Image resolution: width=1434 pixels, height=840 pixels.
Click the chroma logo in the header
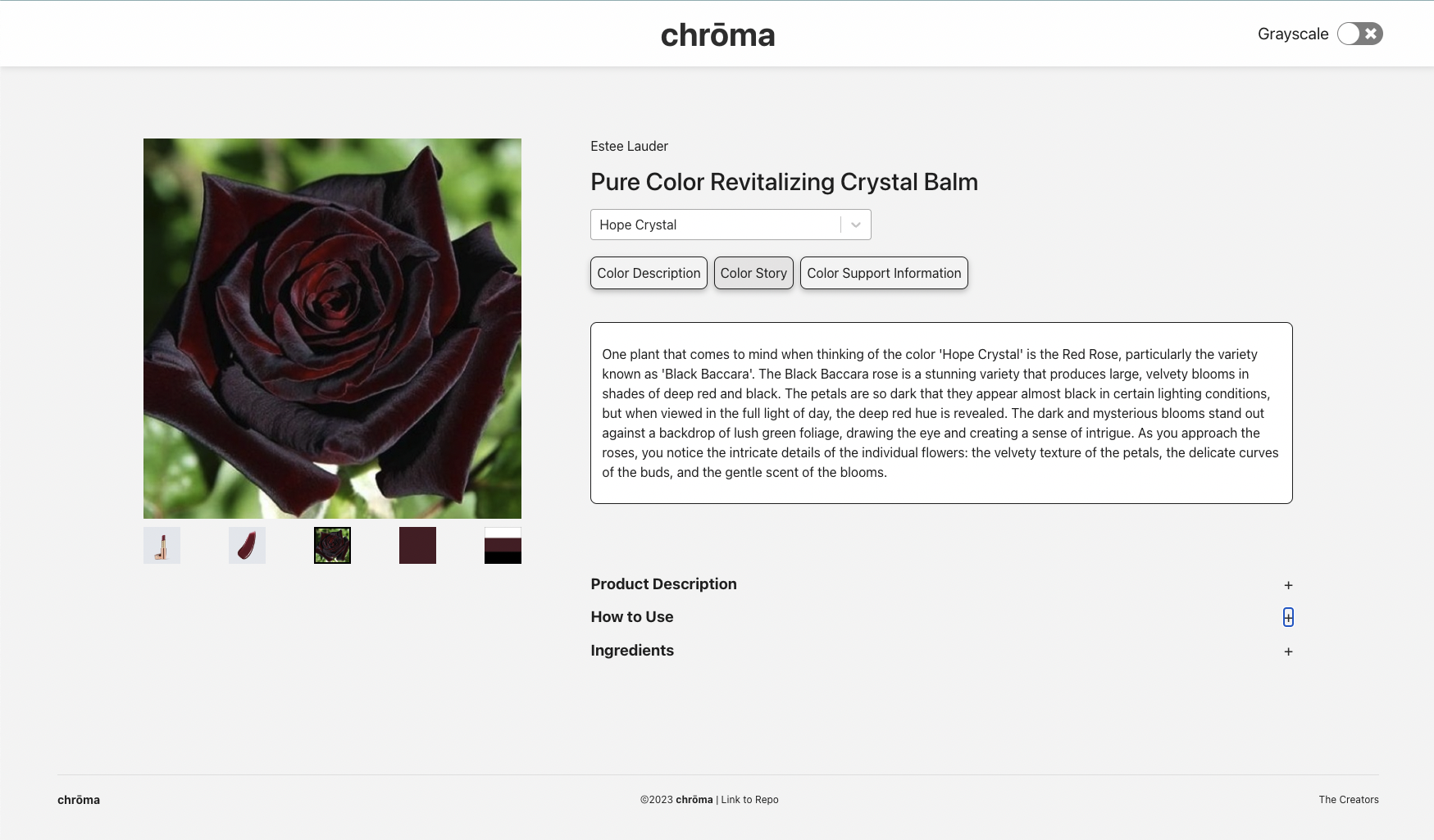coord(717,34)
